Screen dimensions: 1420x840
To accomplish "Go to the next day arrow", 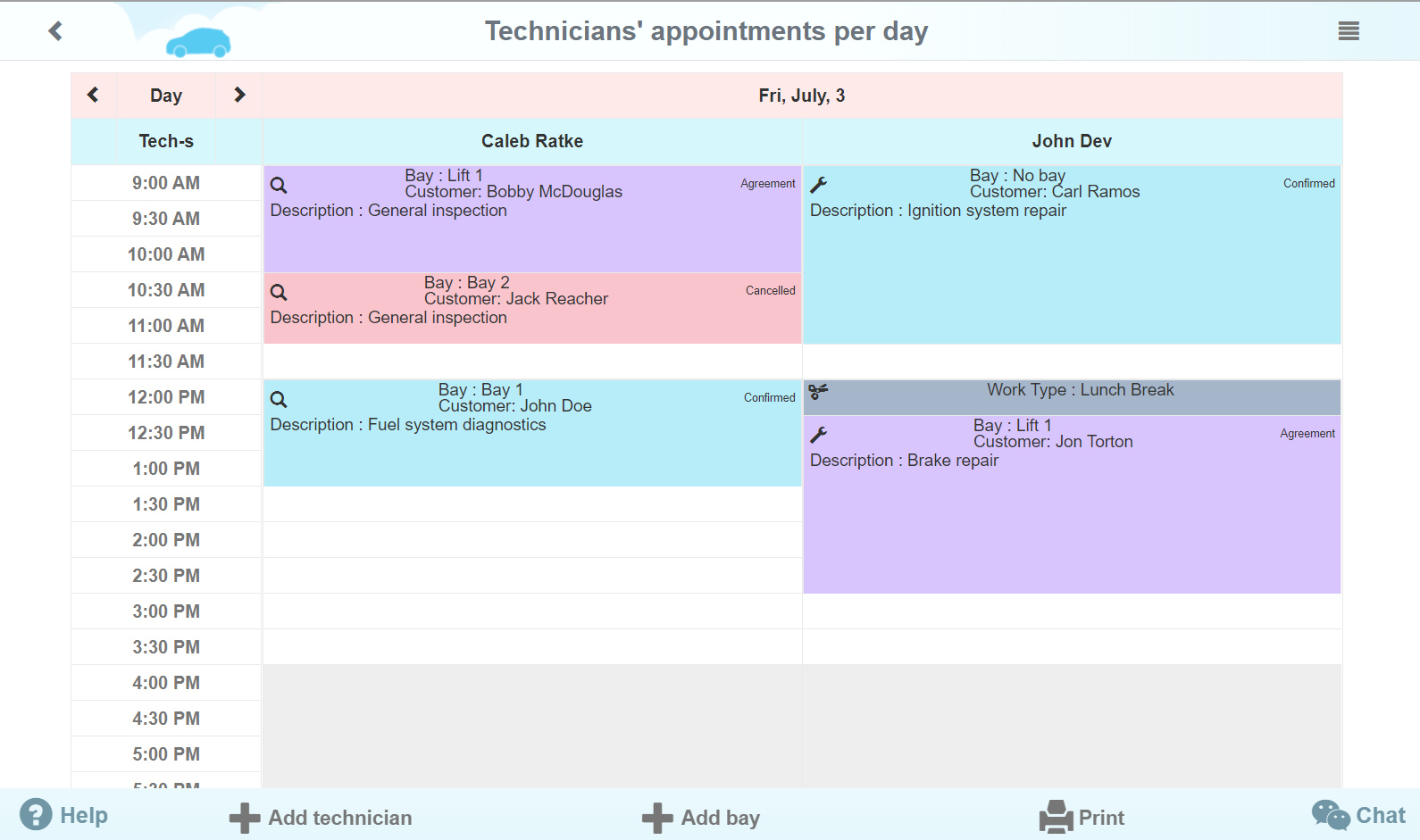I will pos(239,95).
